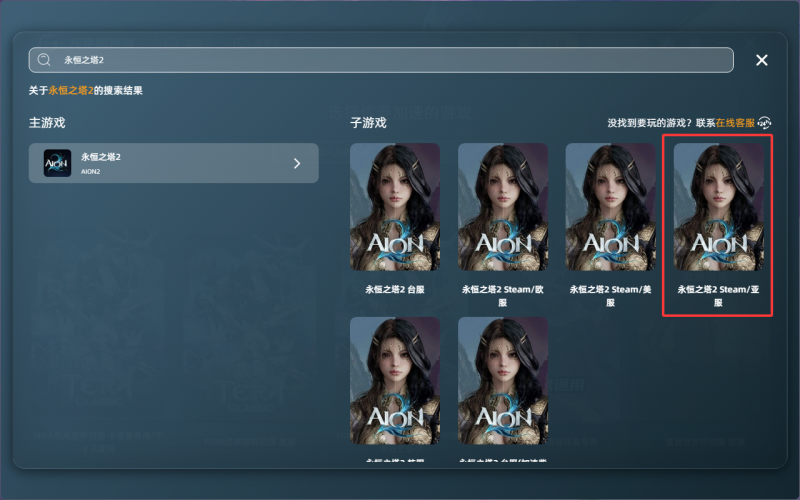Close the search results panel with the X
Screen dimensions: 800x500
[762, 60]
